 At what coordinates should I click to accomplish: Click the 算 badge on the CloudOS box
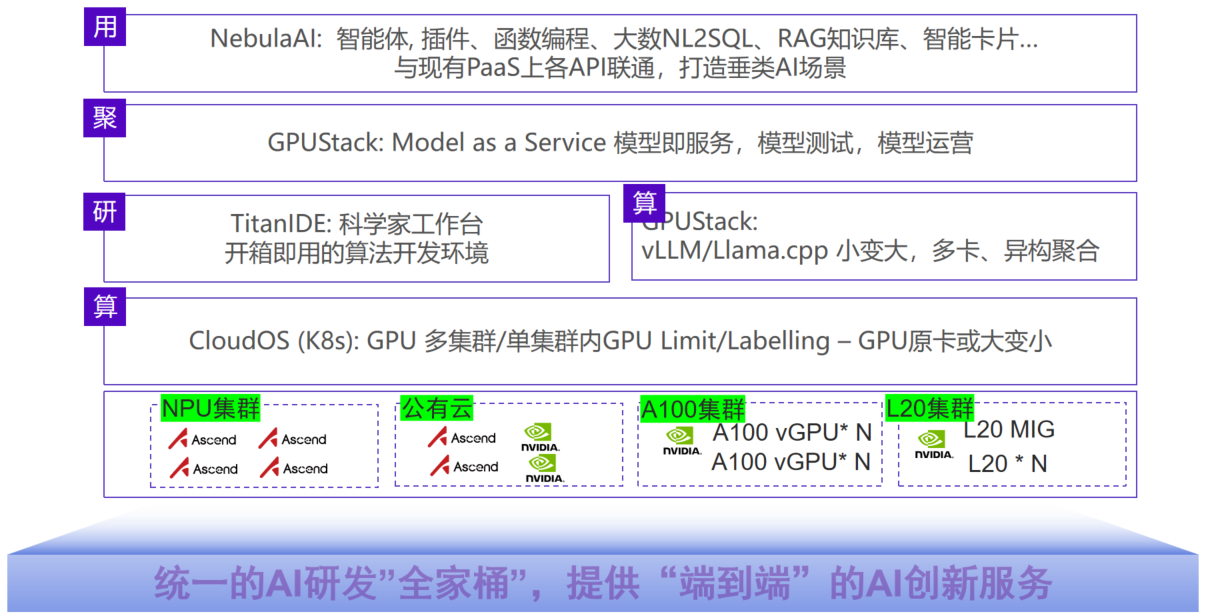105,307
